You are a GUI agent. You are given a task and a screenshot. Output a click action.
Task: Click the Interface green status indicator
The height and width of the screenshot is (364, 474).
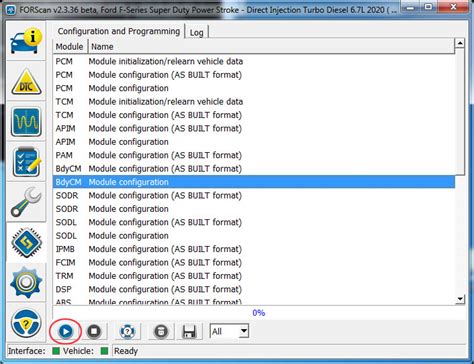tap(56, 351)
